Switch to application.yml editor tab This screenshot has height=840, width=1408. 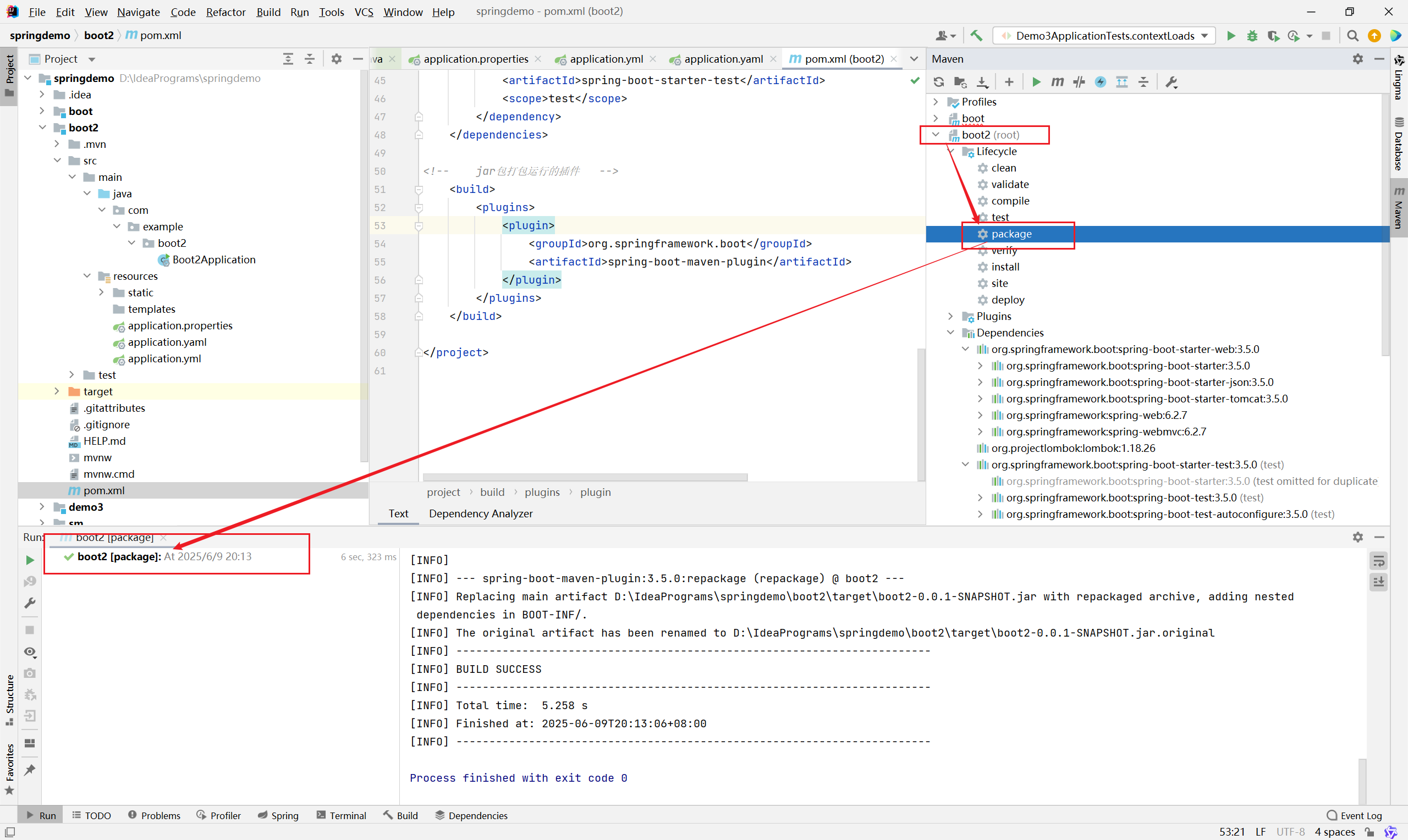606,59
